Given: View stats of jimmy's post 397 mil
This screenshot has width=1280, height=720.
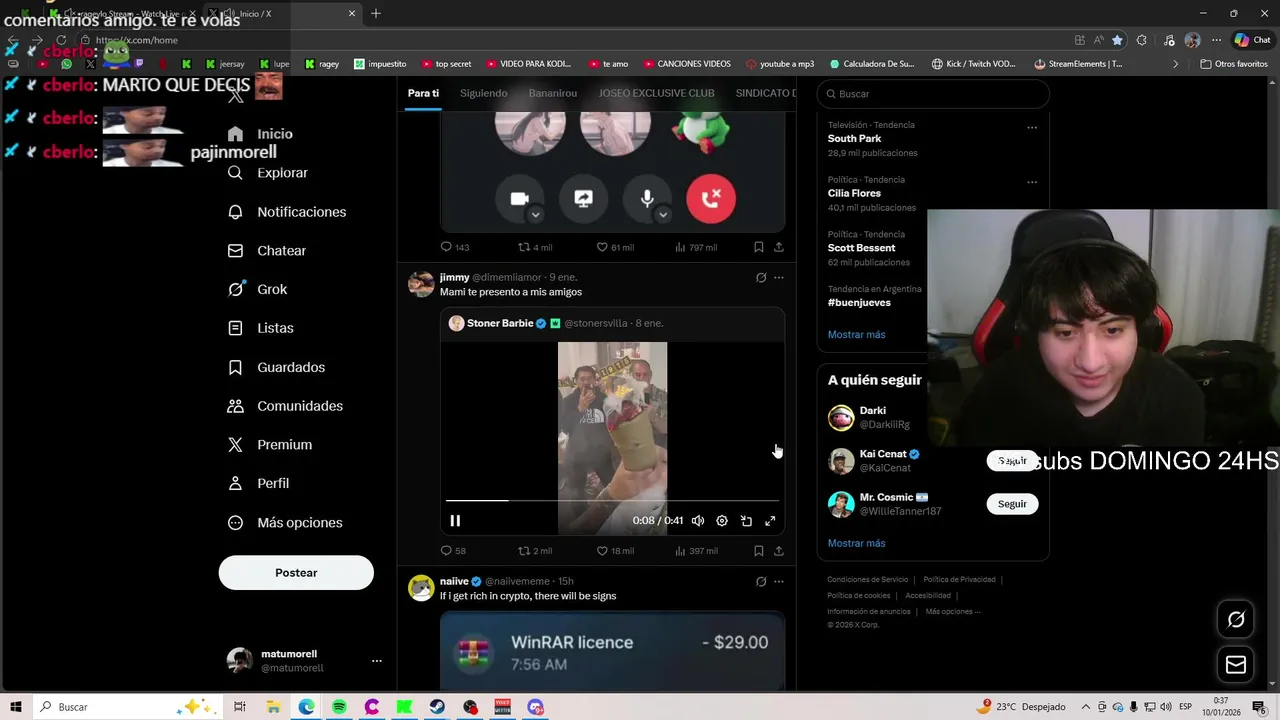Looking at the screenshot, I should (x=696, y=551).
